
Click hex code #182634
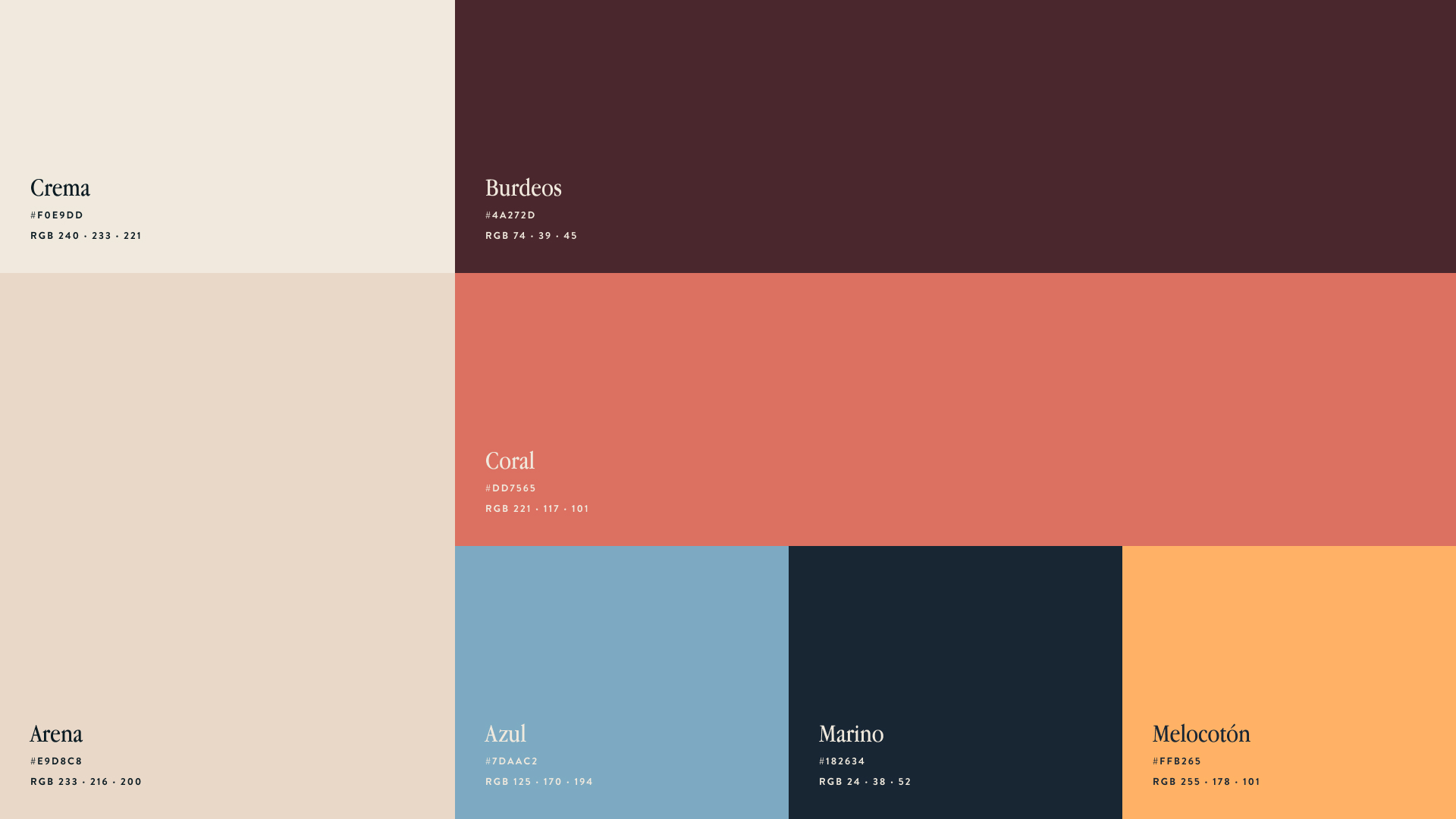click(x=842, y=761)
